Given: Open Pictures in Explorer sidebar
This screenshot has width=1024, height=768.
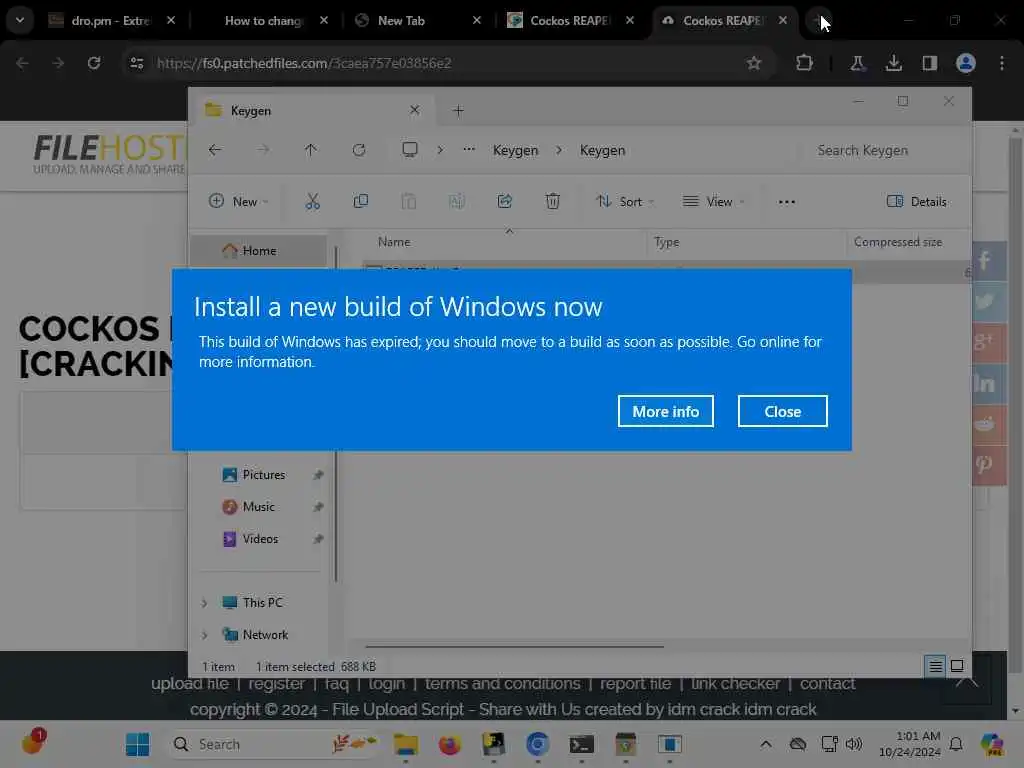Looking at the screenshot, I should tap(263, 475).
